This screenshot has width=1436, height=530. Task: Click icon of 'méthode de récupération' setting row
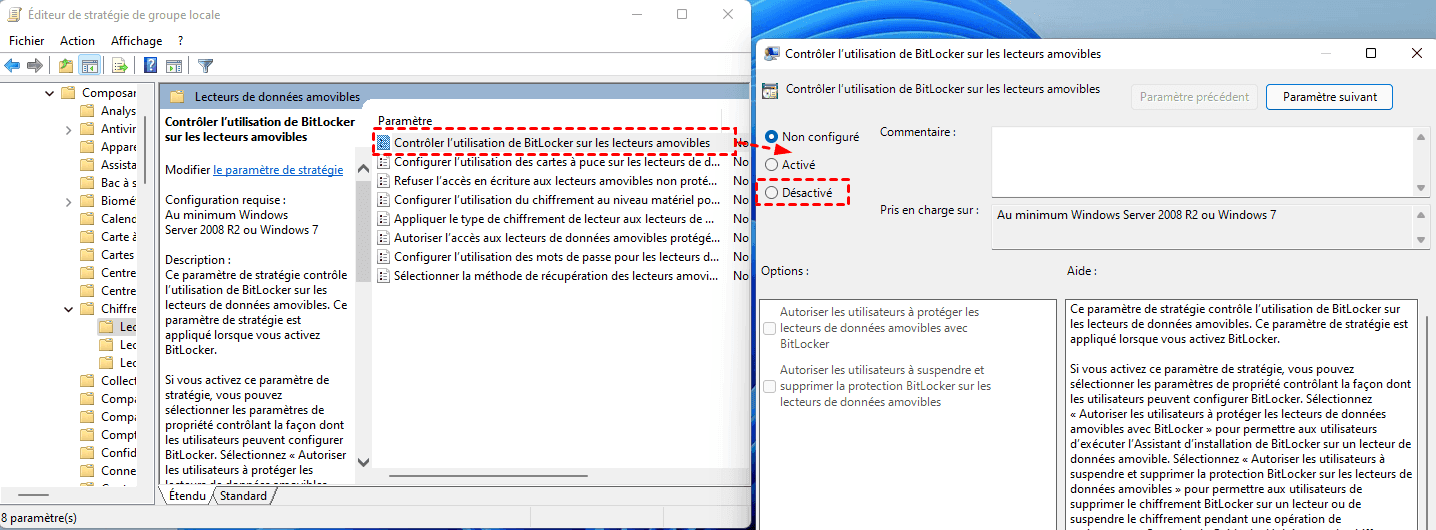click(384, 276)
